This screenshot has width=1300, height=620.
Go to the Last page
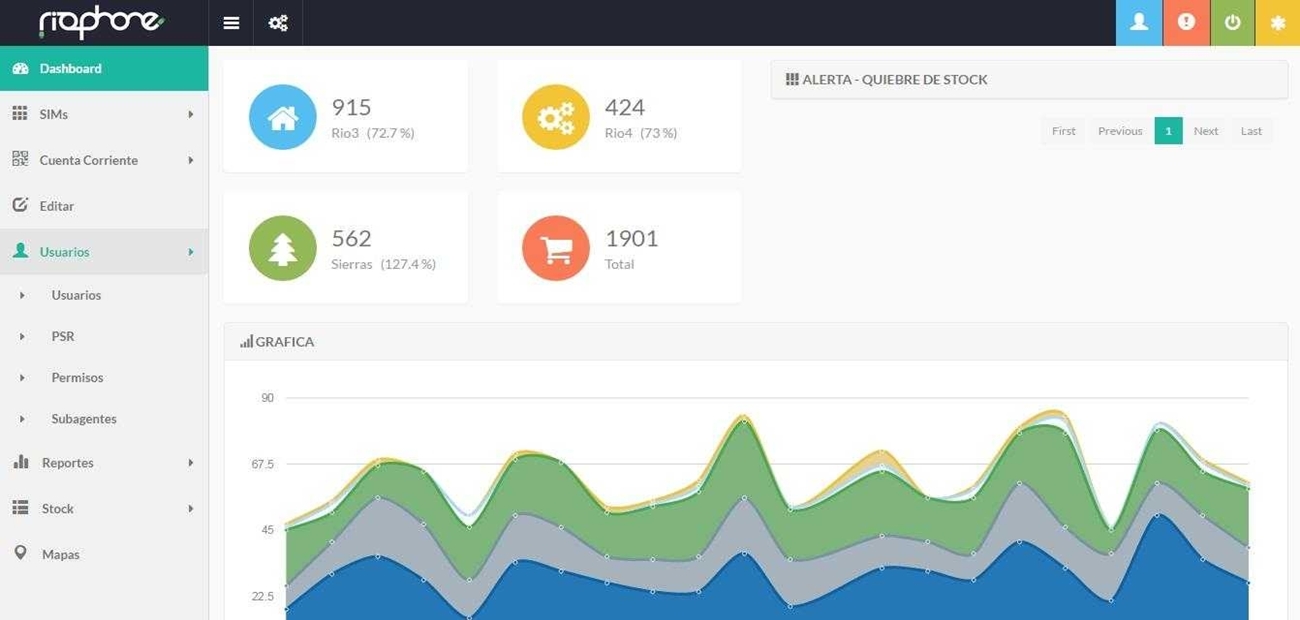coord(1251,131)
